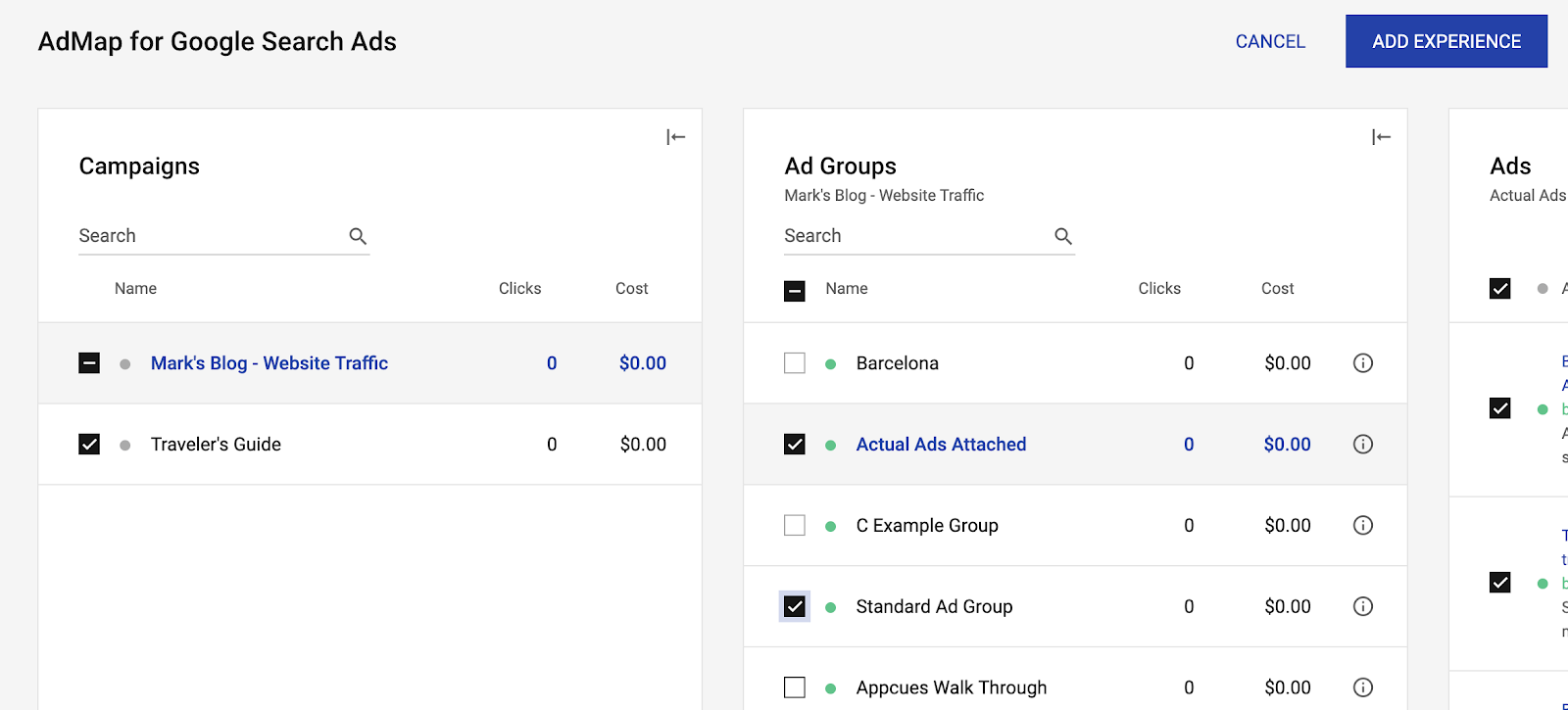Focus the Campaigns search field
1568x710 pixels.
click(211, 236)
